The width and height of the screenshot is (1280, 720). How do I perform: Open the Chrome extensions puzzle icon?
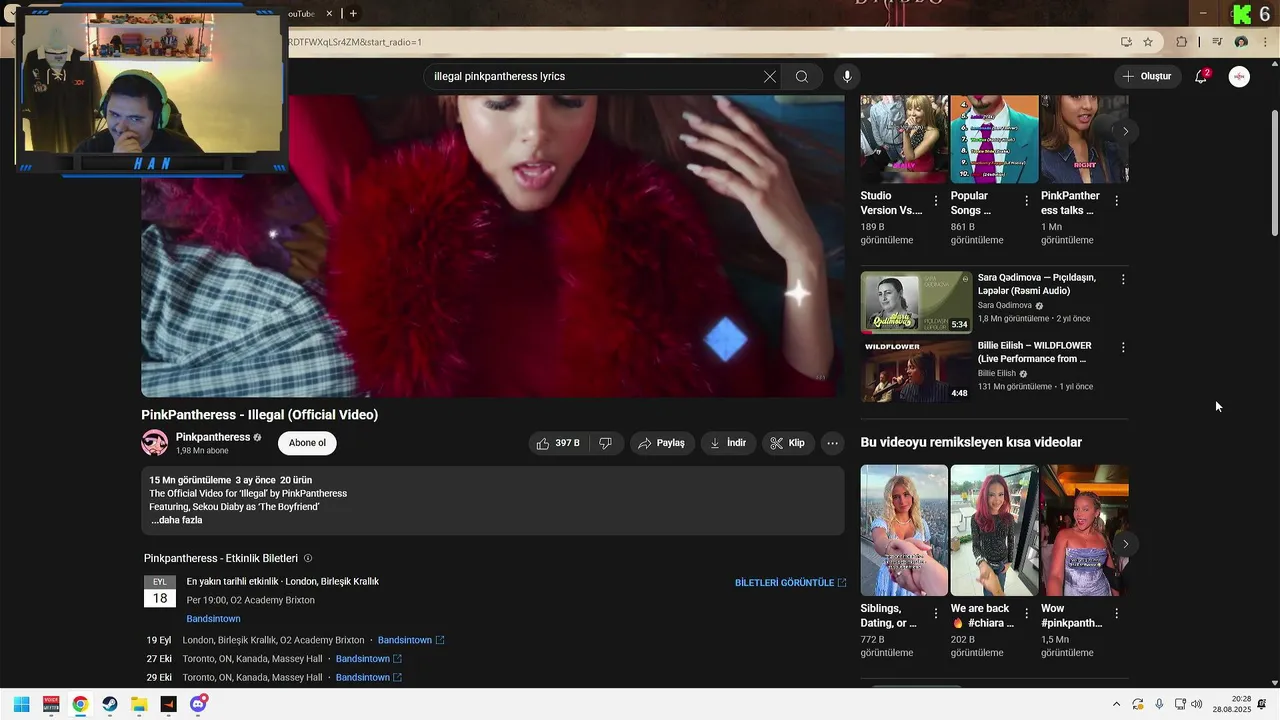(1181, 42)
